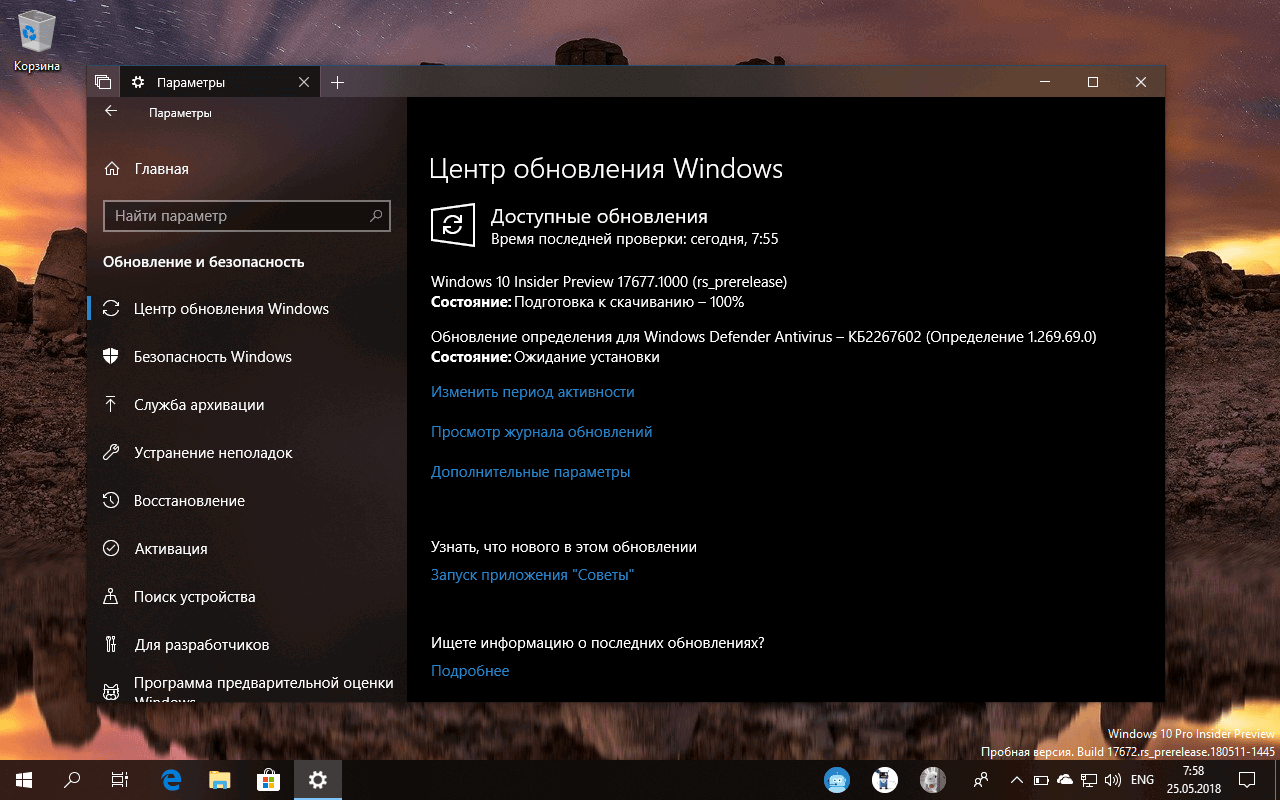
Task: Click the text "Узнать, что нового в этом обновлении"
Action: [x=564, y=547]
